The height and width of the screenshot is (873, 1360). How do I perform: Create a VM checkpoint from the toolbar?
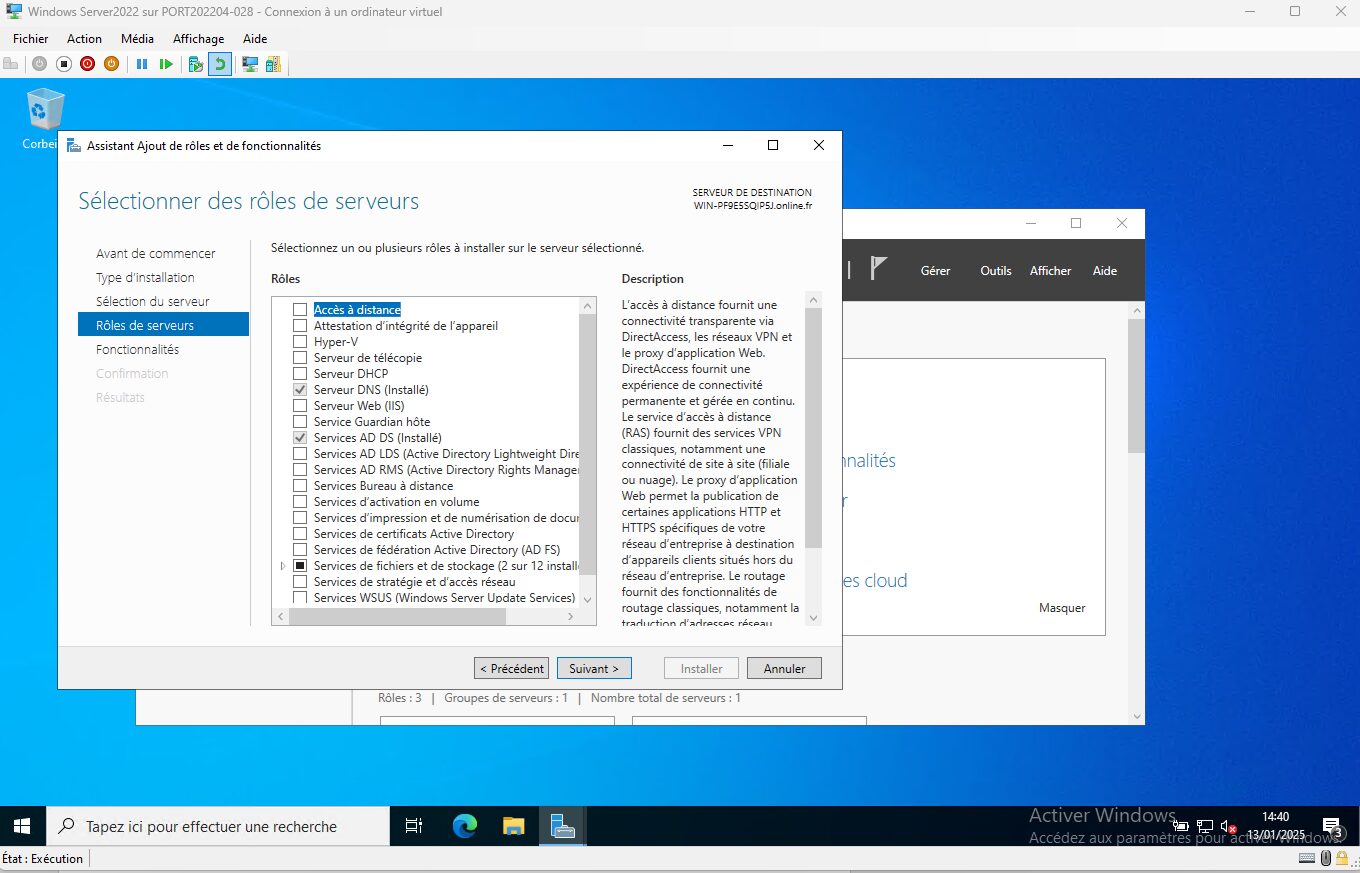pyautogui.click(x=196, y=64)
